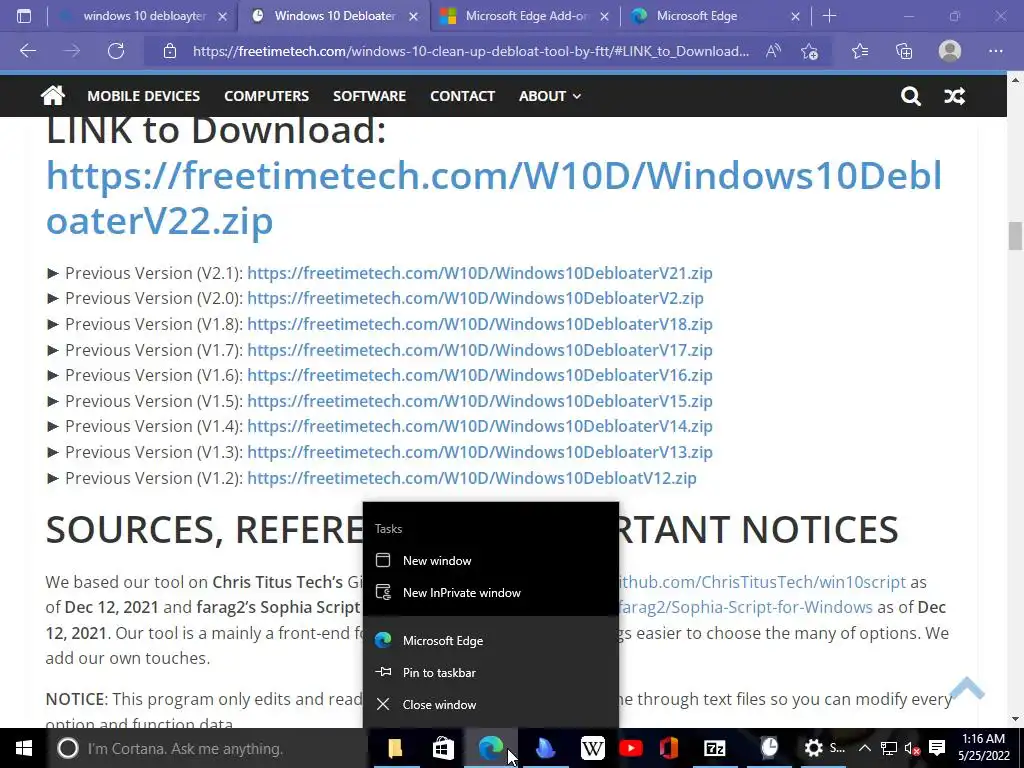Download Windows10DebloaterV18.zip link

(x=479, y=324)
